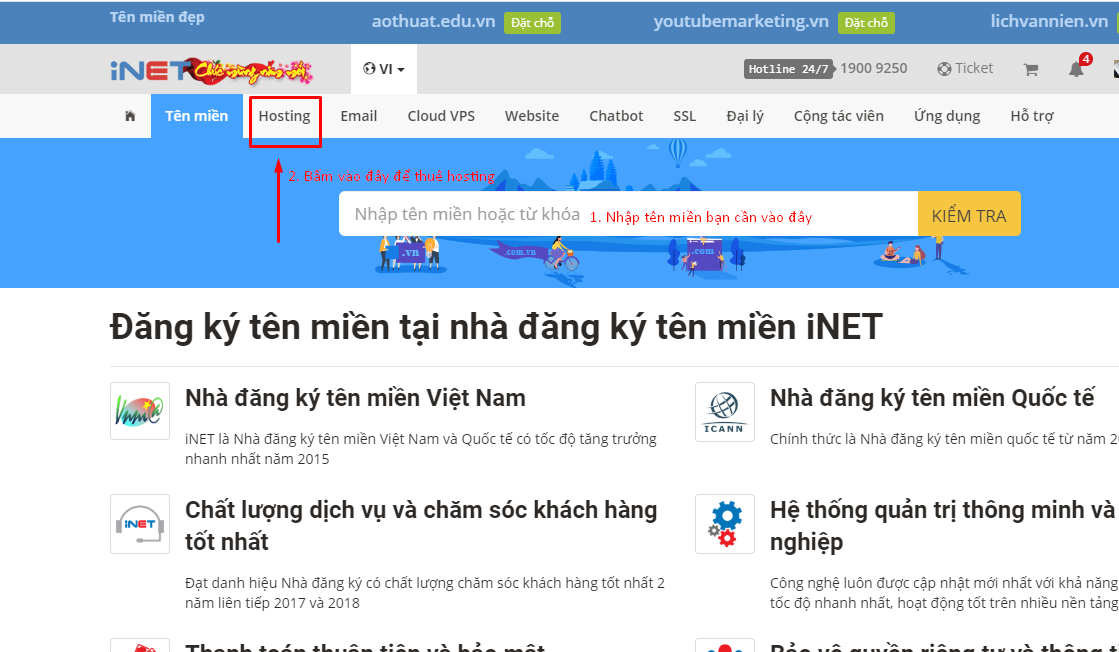Go to Cloud VPS menu
The image size is (1119, 652).
[441, 116]
